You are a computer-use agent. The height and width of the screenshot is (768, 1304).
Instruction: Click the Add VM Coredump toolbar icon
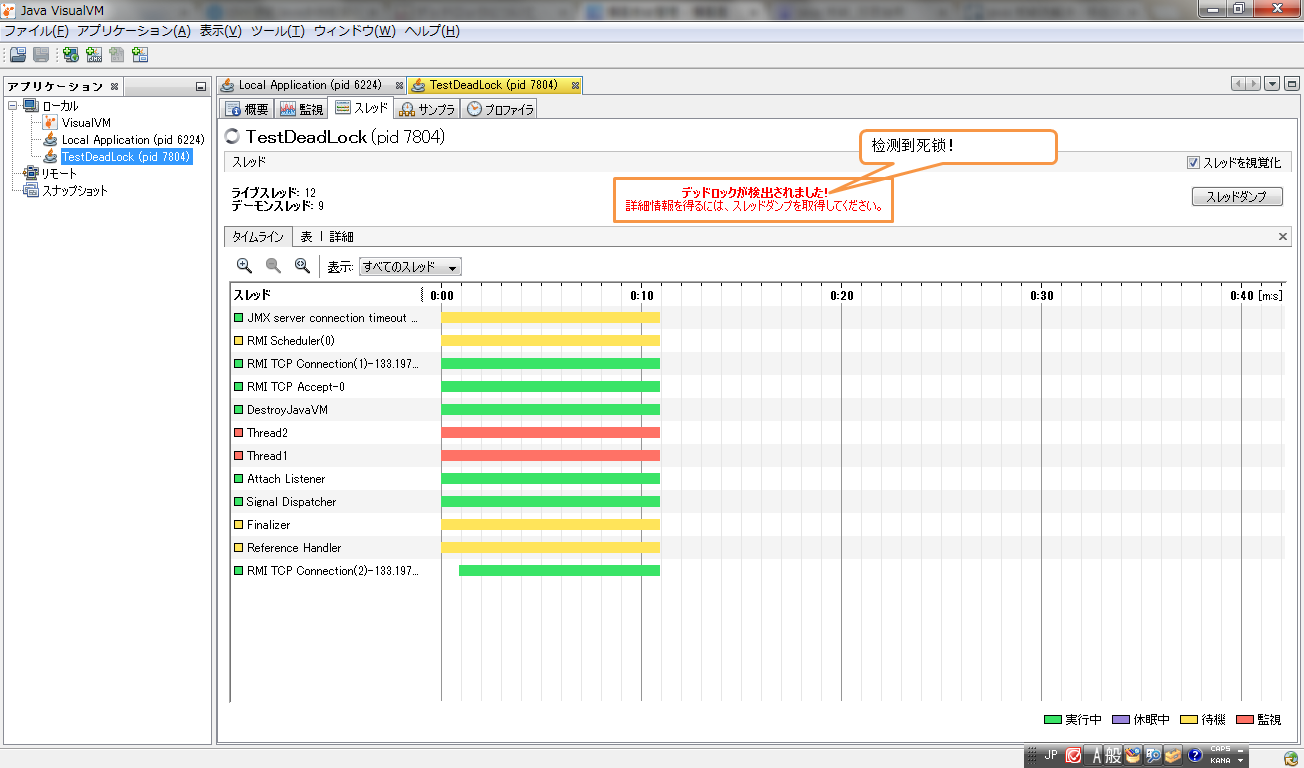tap(117, 55)
